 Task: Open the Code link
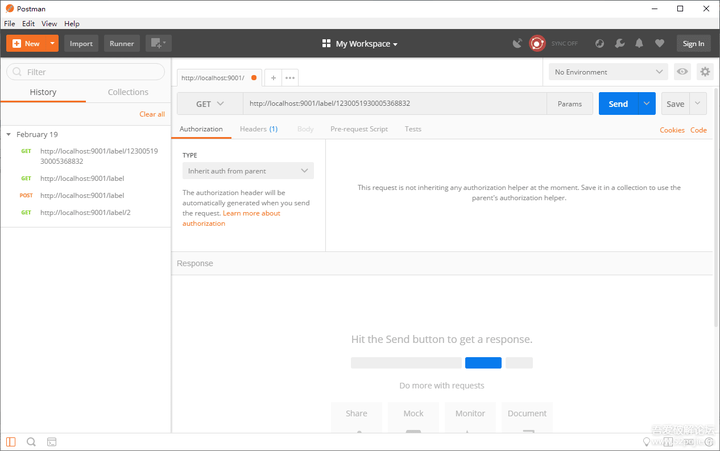698,130
